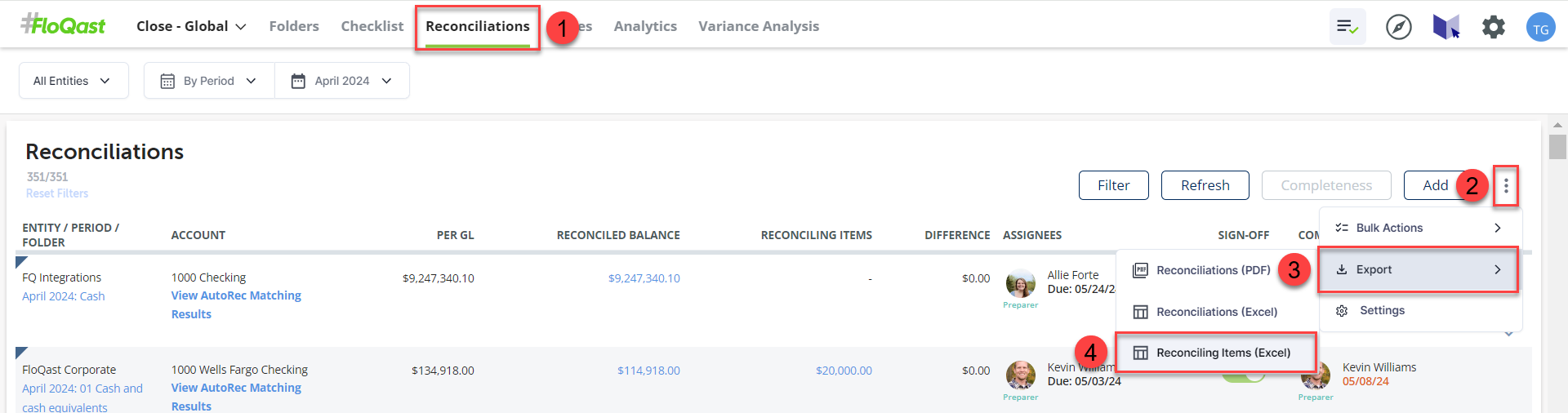Viewport: 1568px width, 413px height.
Task: Click the Per GL column header
Action: coord(456,235)
